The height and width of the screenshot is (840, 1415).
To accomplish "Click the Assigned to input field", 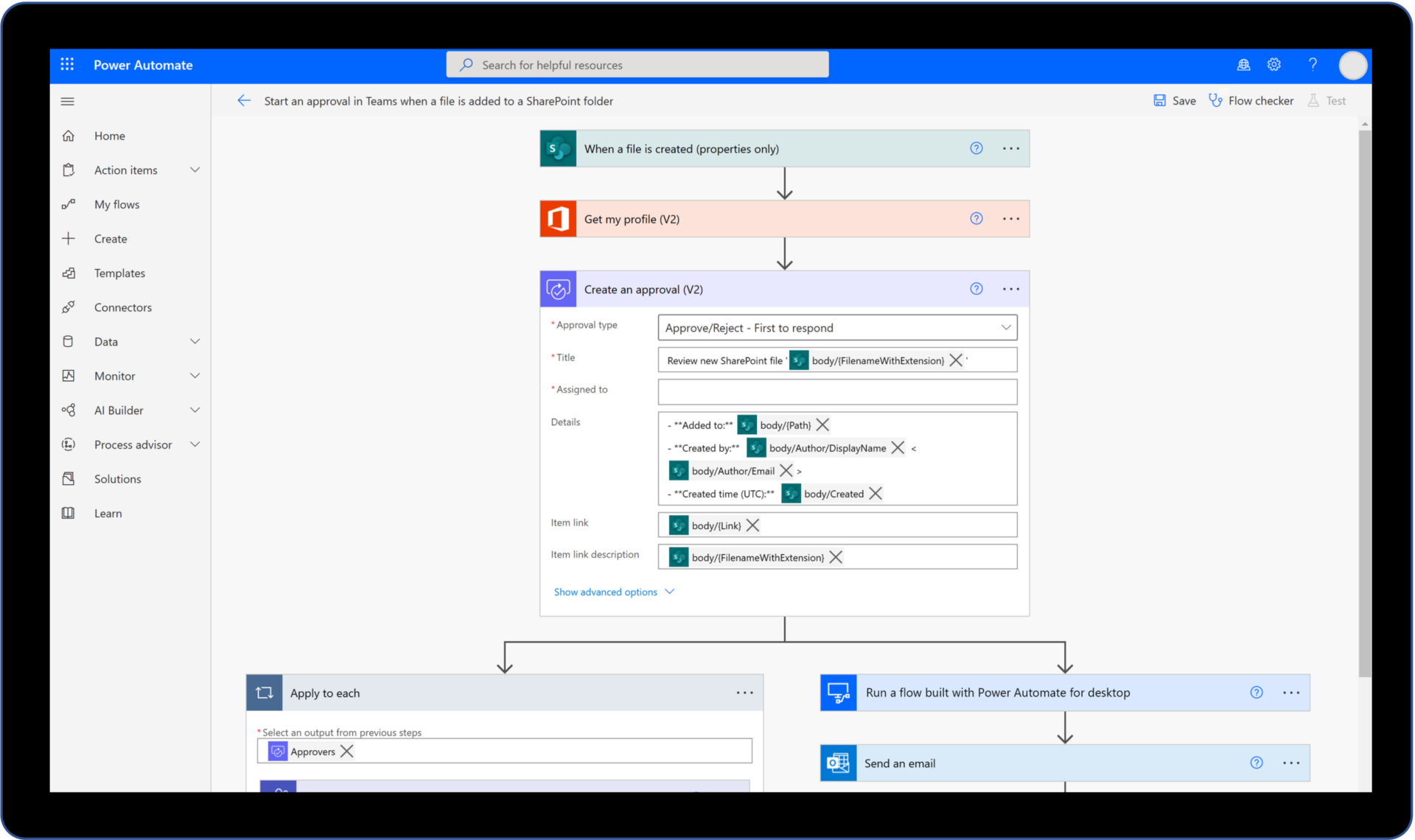I will click(836, 391).
